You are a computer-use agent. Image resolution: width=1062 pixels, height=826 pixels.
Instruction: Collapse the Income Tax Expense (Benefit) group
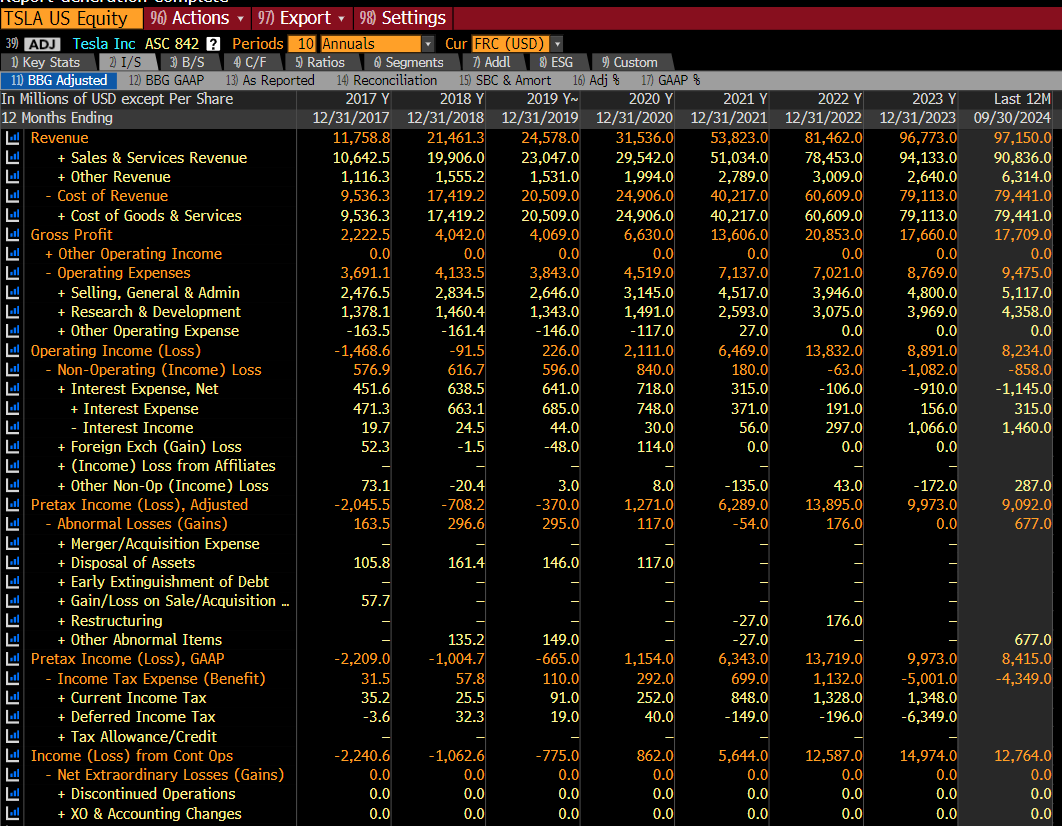49,678
